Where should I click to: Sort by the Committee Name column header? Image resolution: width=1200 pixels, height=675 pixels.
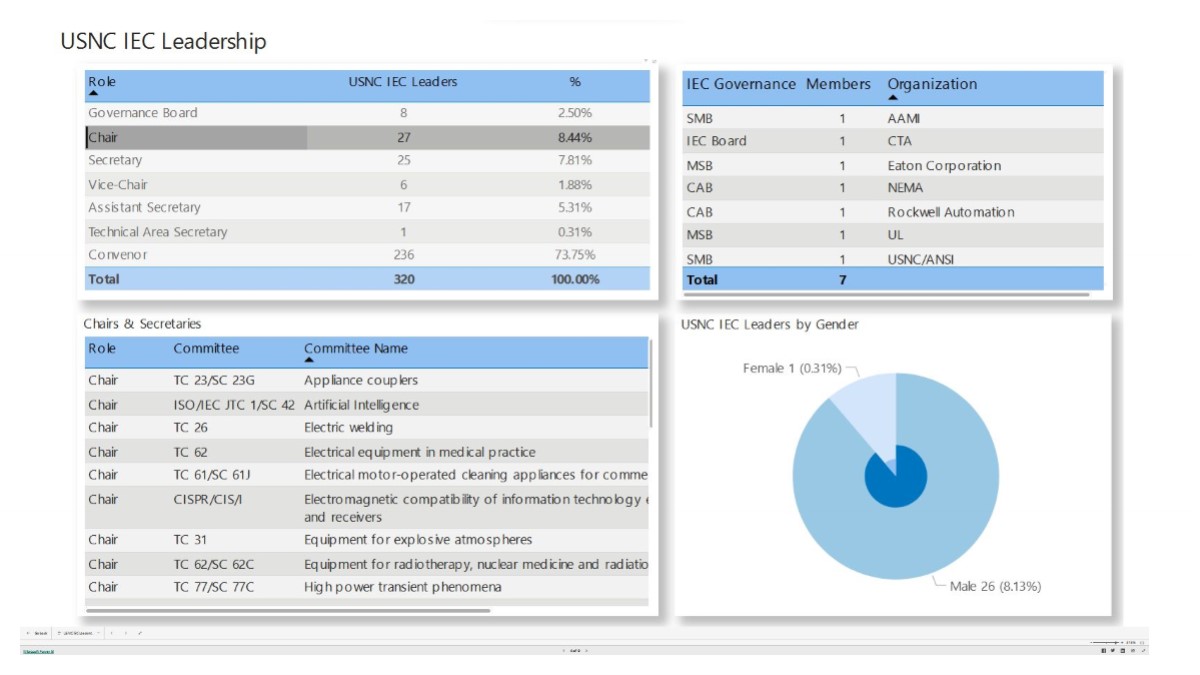pos(355,349)
